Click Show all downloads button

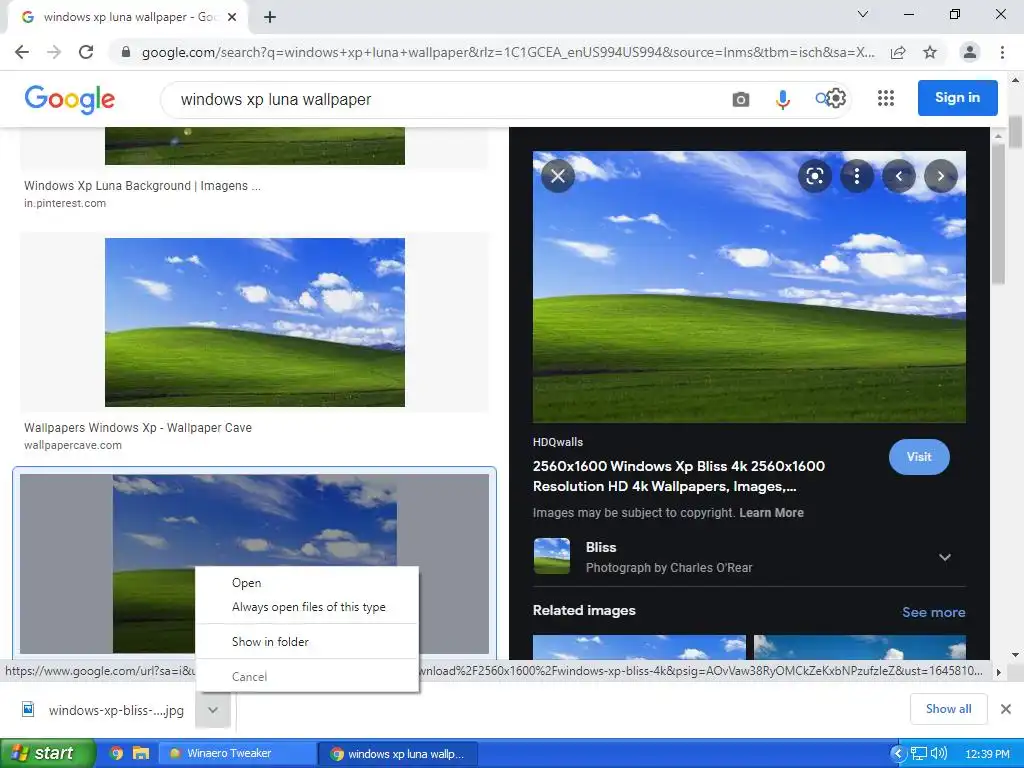pyautogui.click(x=948, y=709)
